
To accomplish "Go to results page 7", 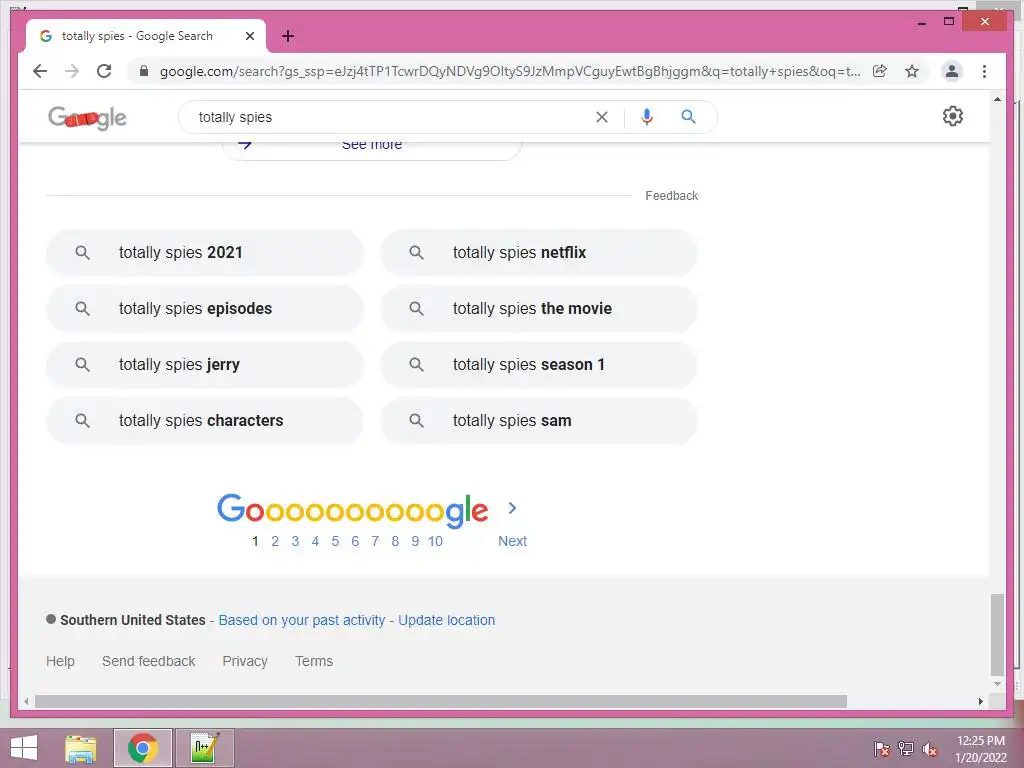I will (375, 541).
